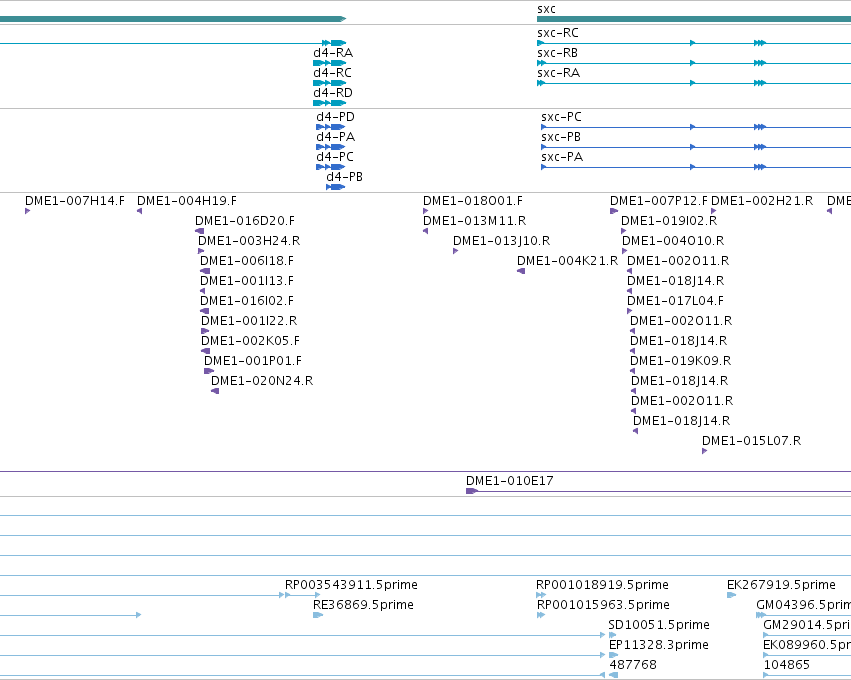
Task: Click feature DME1-017L04.F
Action: pyautogui.click(x=675, y=301)
